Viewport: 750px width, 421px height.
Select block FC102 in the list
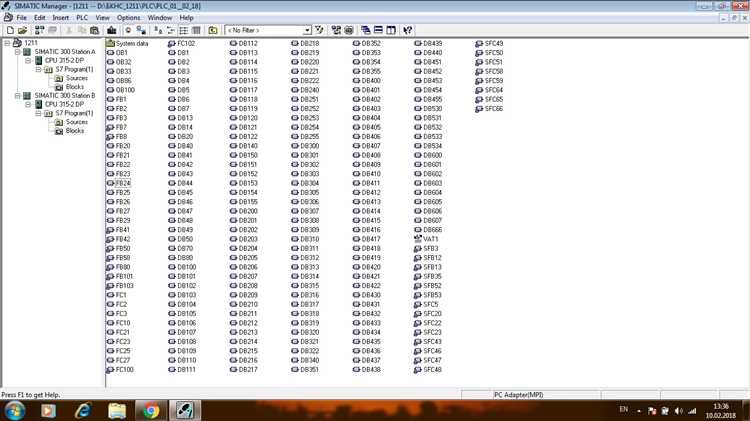coord(181,44)
